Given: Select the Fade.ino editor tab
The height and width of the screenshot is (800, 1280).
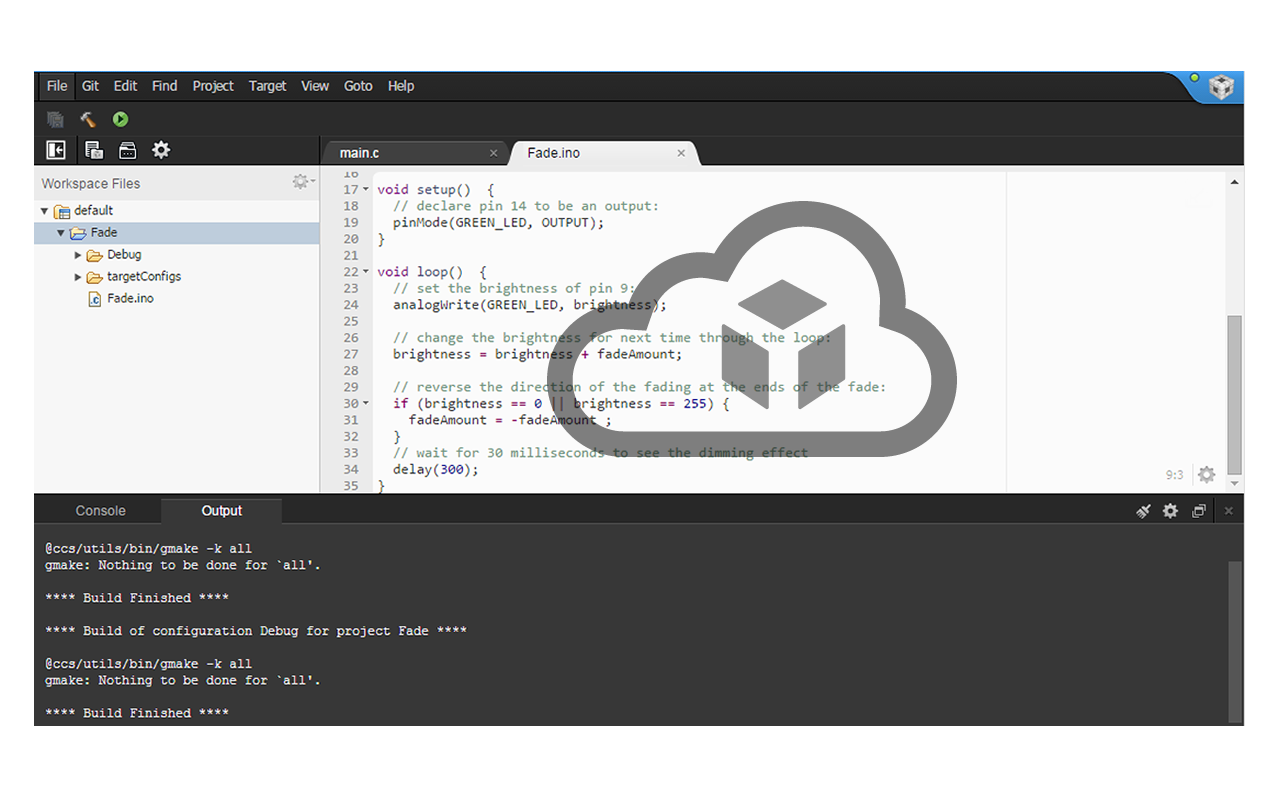Looking at the screenshot, I should point(603,153).
